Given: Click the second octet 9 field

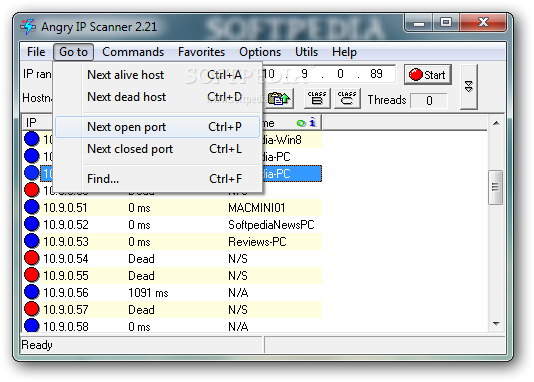Looking at the screenshot, I should pyautogui.click(x=304, y=74).
